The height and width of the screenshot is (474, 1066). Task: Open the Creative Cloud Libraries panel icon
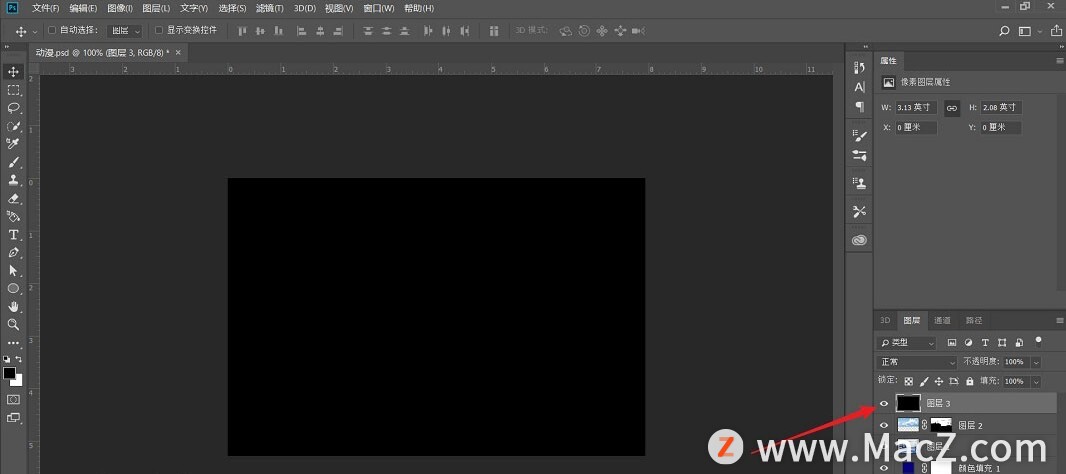[859, 240]
